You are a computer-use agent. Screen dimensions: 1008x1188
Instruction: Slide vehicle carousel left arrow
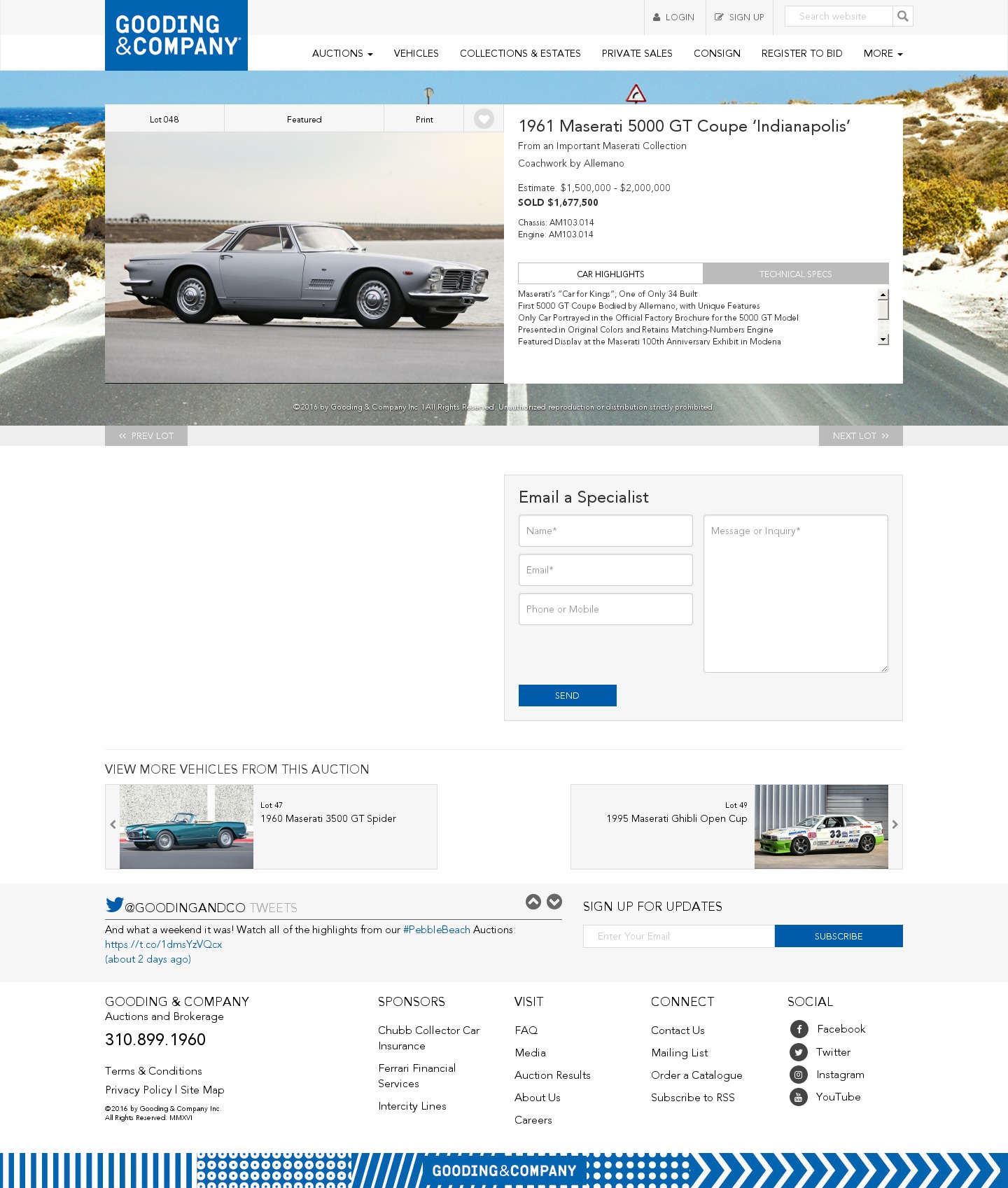113,825
